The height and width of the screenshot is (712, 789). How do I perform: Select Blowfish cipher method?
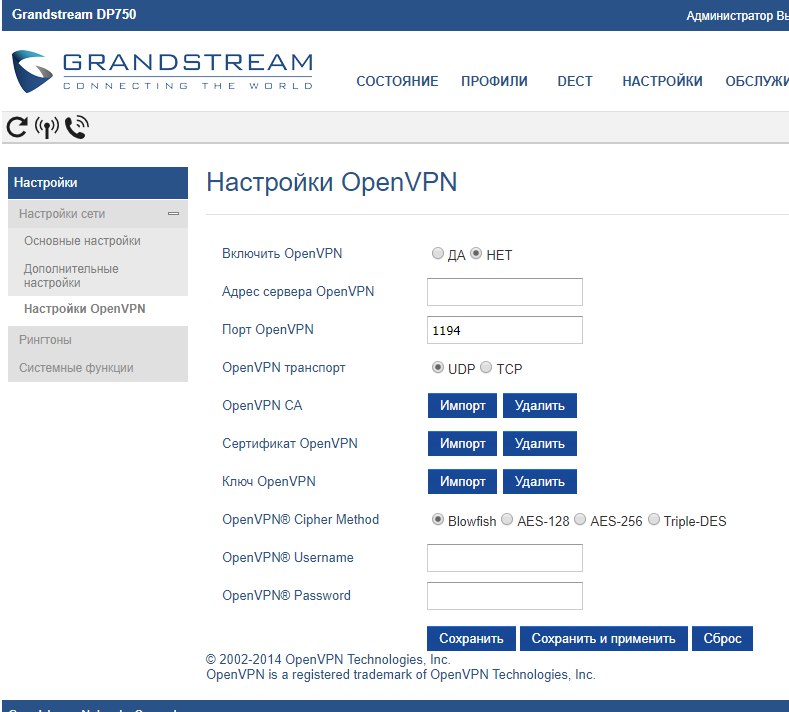(x=438, y=519)
